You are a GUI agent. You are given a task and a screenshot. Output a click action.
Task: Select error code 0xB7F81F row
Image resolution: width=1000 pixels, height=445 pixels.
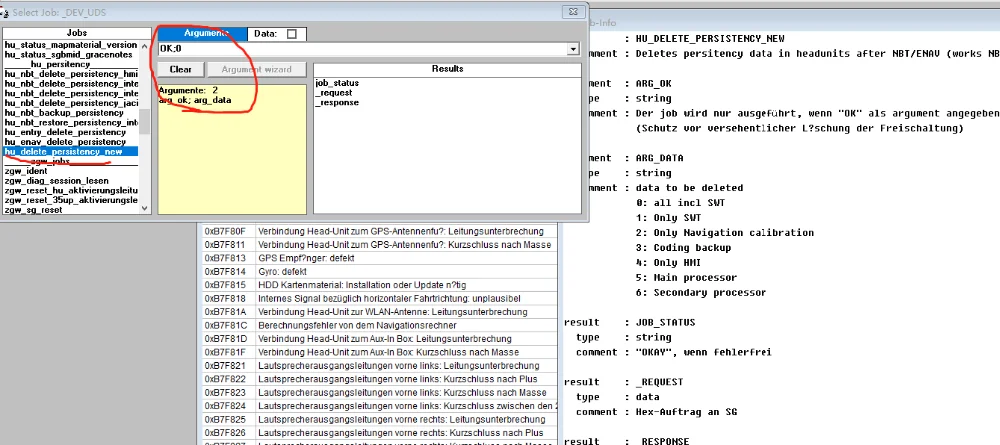tap(380, 352)
